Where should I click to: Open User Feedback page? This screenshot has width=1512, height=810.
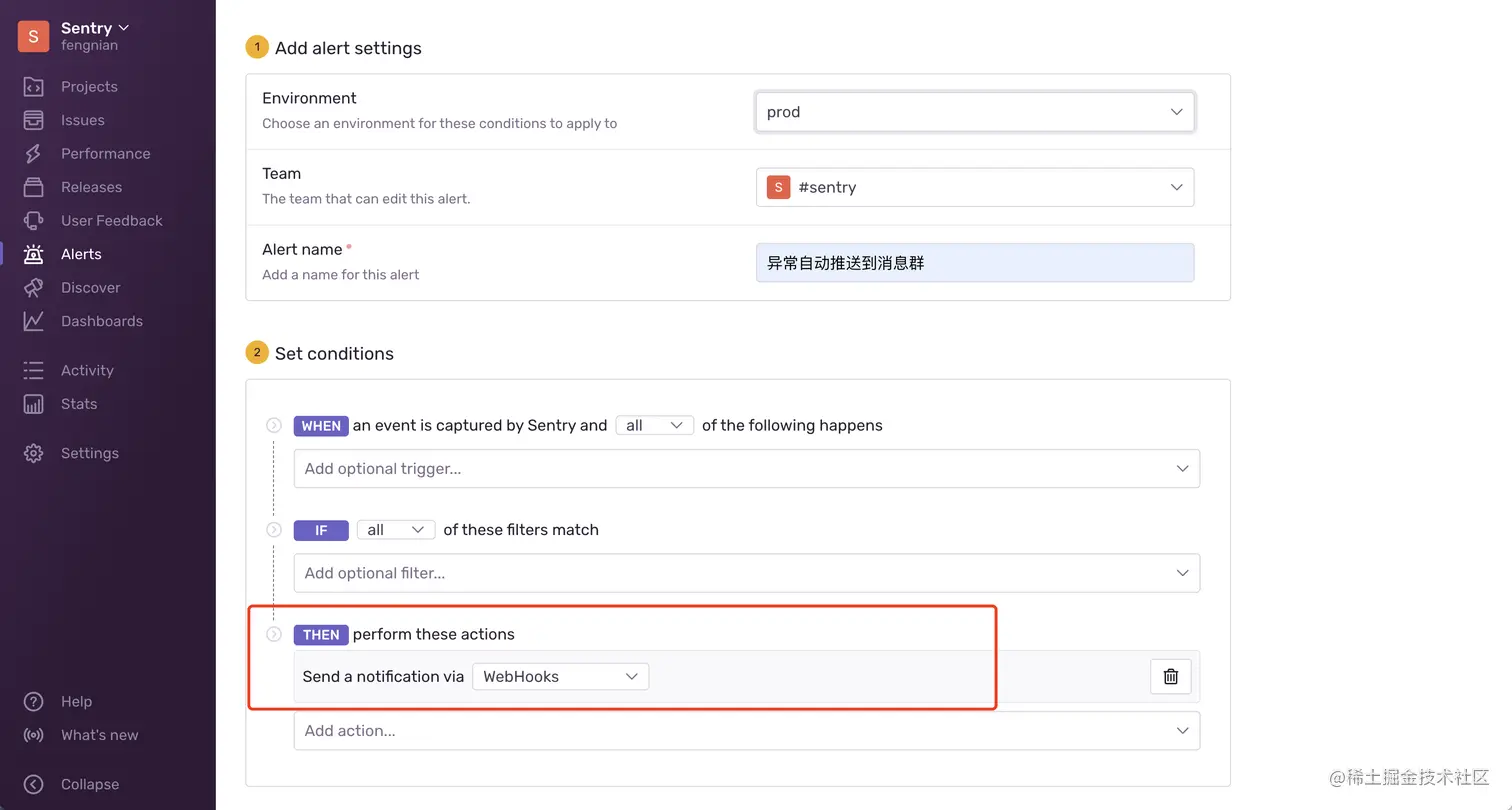coord(112,221)
